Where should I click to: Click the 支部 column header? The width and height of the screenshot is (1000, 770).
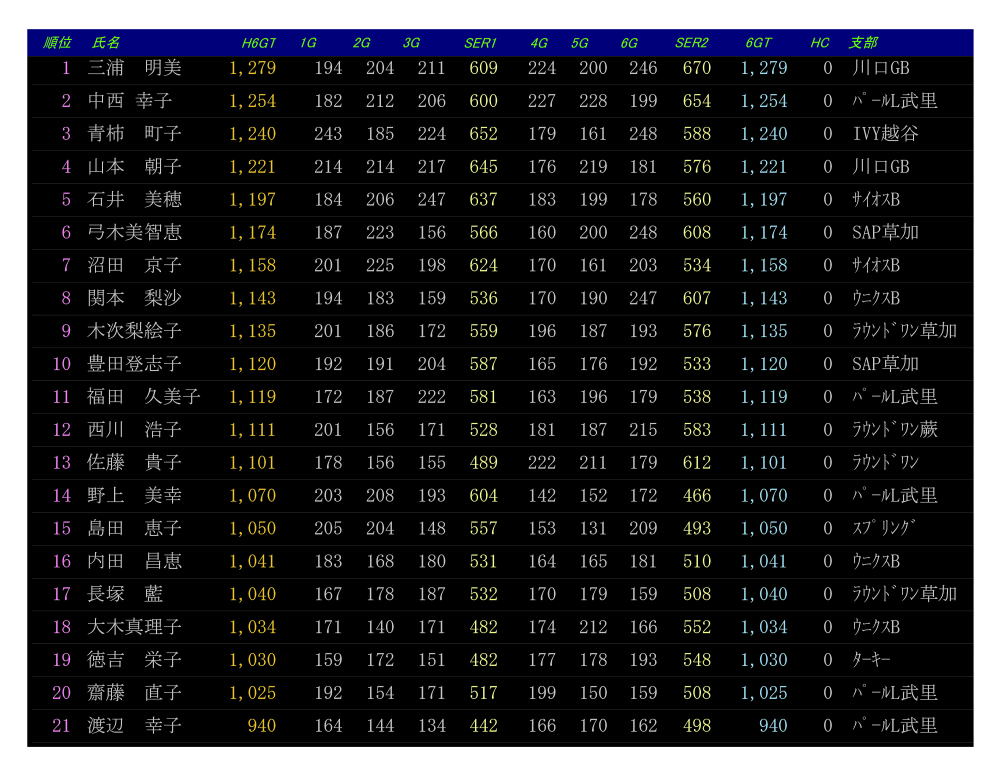coord(863,43)
